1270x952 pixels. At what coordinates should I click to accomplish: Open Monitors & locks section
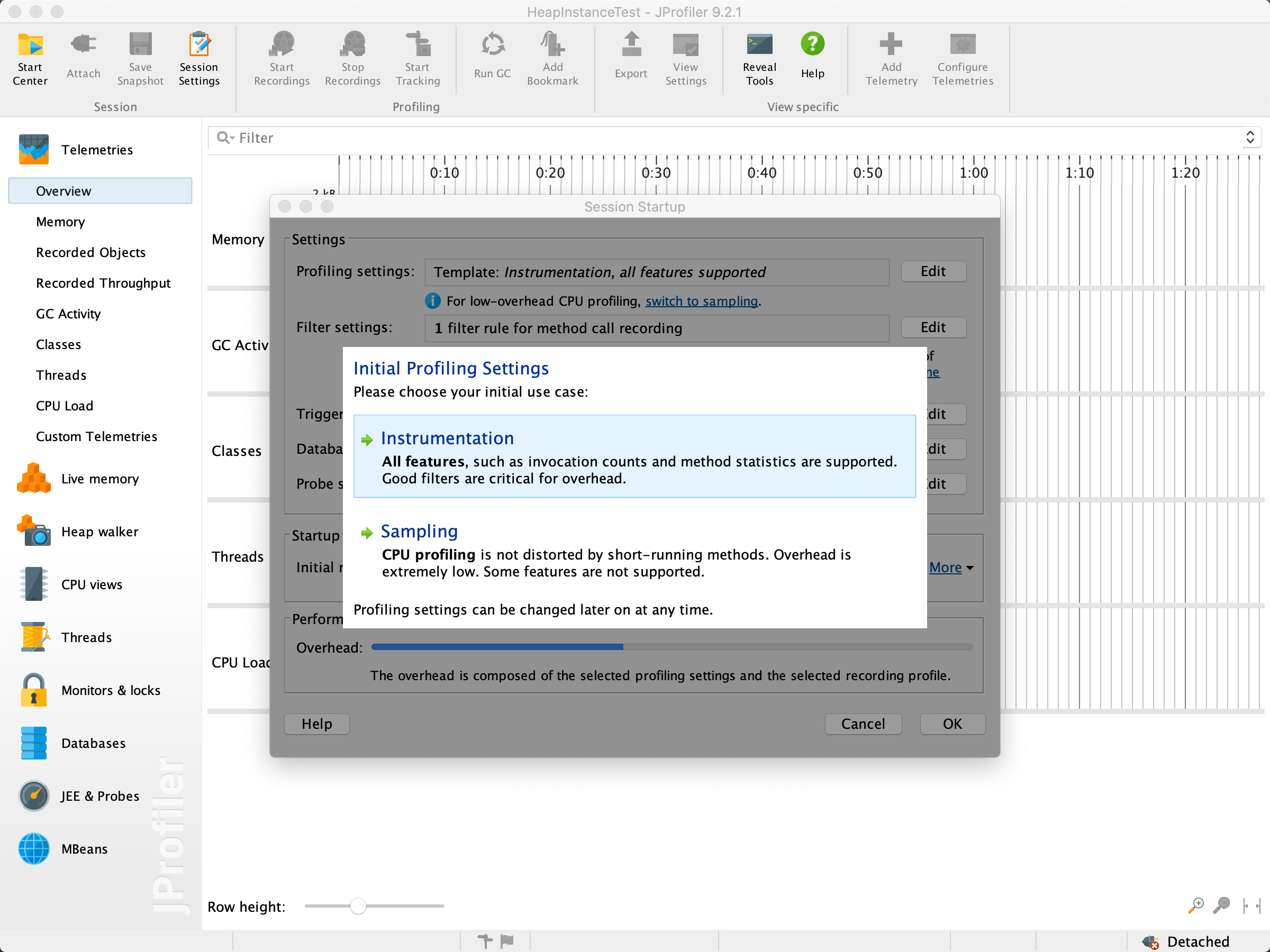click(x=89, y=690)
